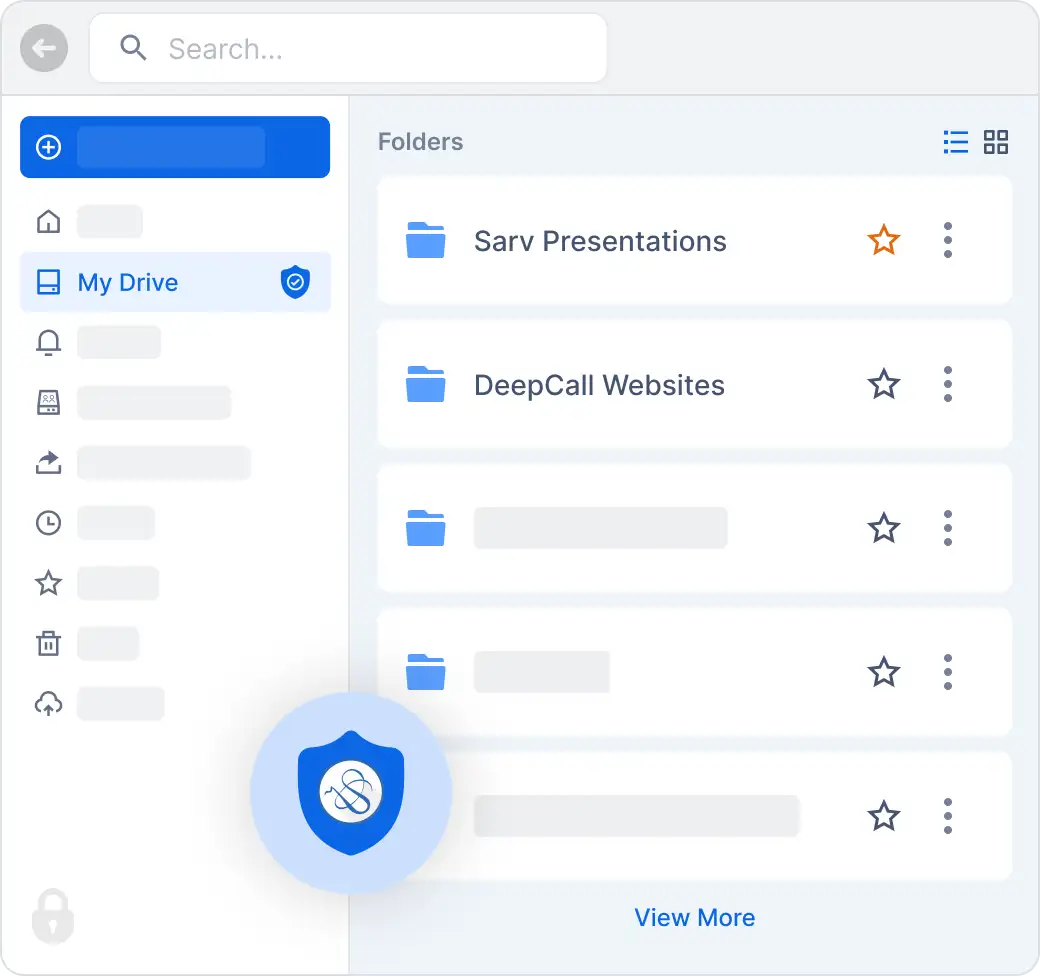This screenshot has width=1040, height=976.
Task: Click the back arrow above the sidebar
Action: 43,47
